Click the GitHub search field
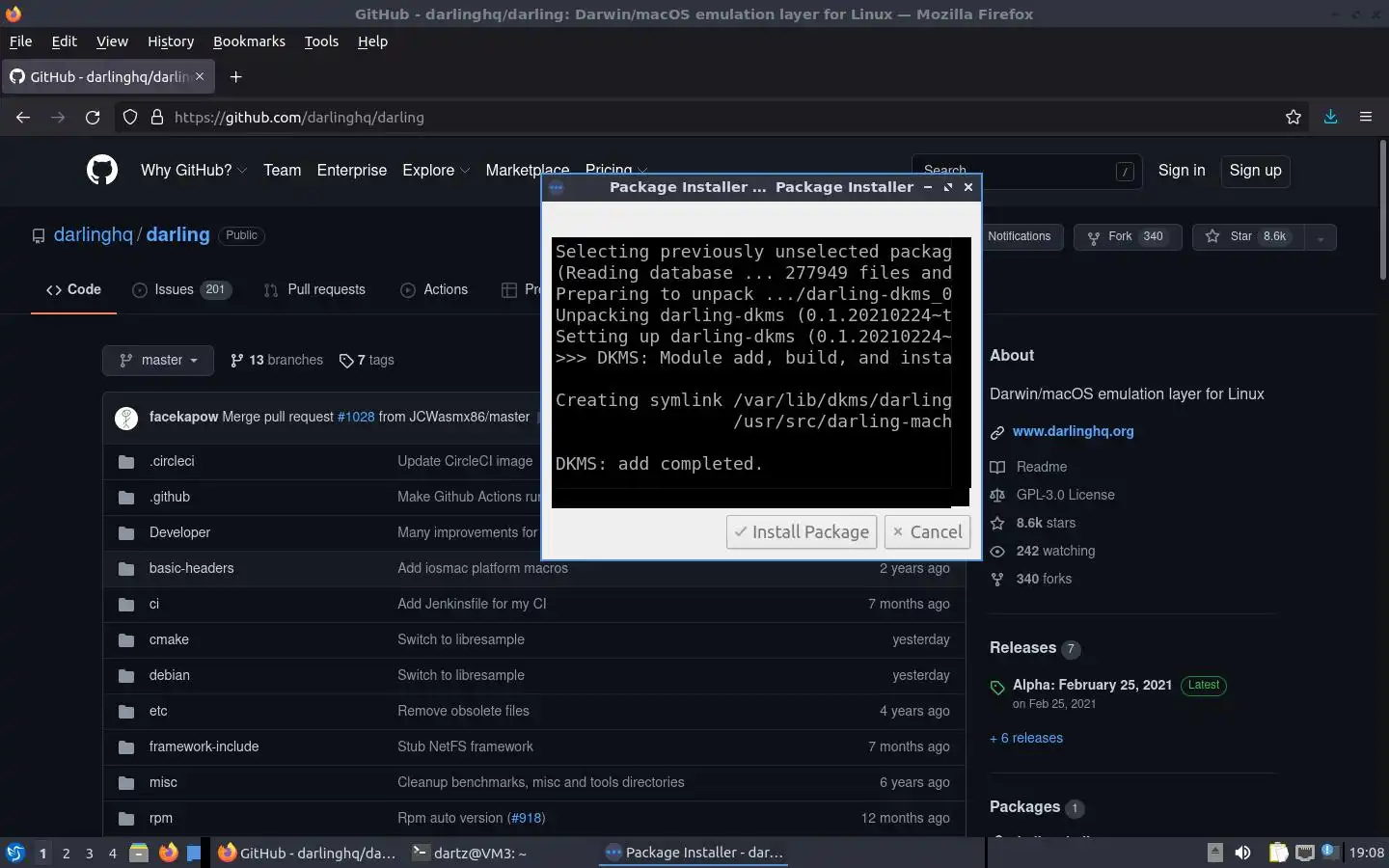The image size is (1389, 868). 1027,171
